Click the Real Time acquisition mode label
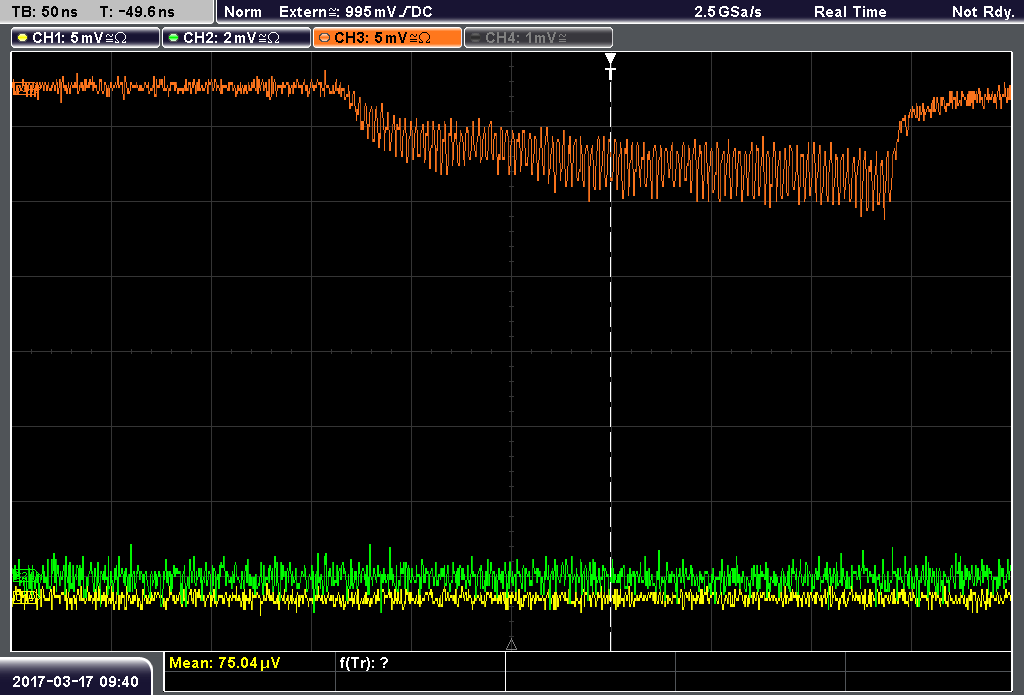Screen dimensions: 1024x695 click(x=850, y=12)
